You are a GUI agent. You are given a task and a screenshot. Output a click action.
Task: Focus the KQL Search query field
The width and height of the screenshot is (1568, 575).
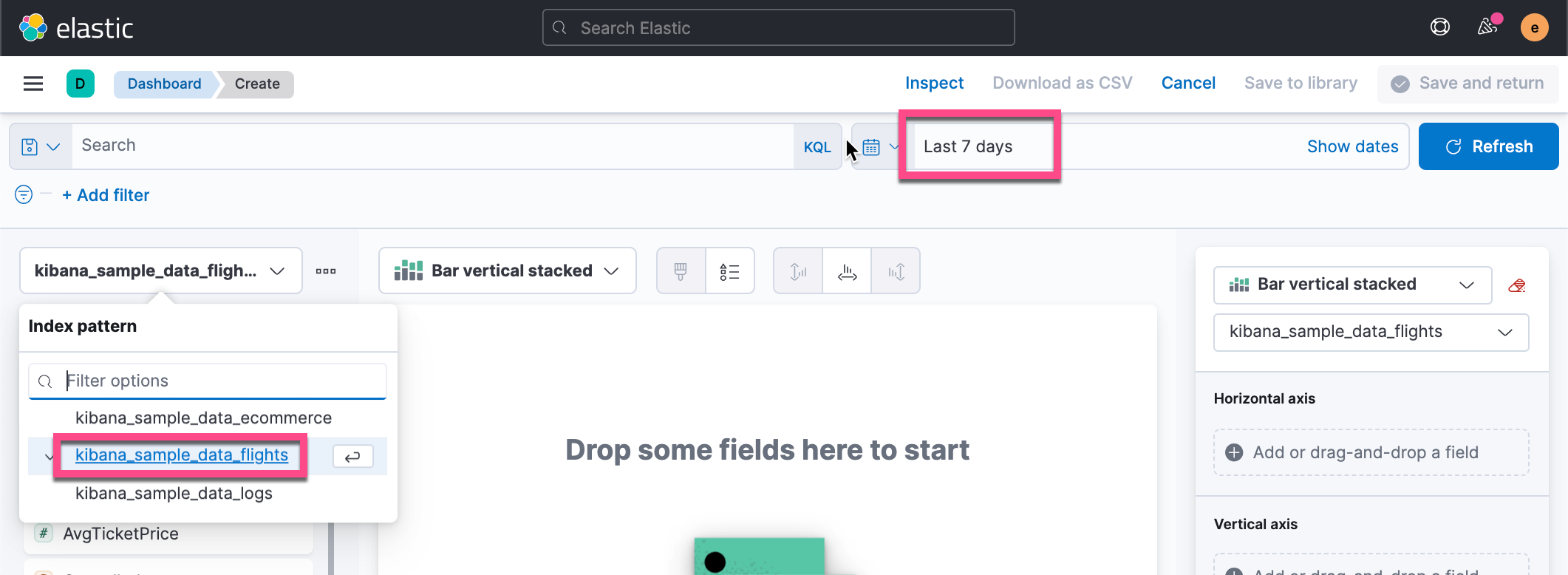[432, 146]
